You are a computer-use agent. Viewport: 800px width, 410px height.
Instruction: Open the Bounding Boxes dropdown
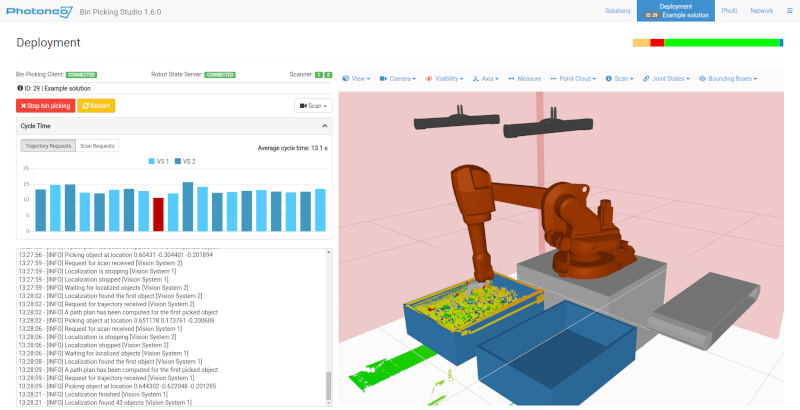tap(728, 79)
